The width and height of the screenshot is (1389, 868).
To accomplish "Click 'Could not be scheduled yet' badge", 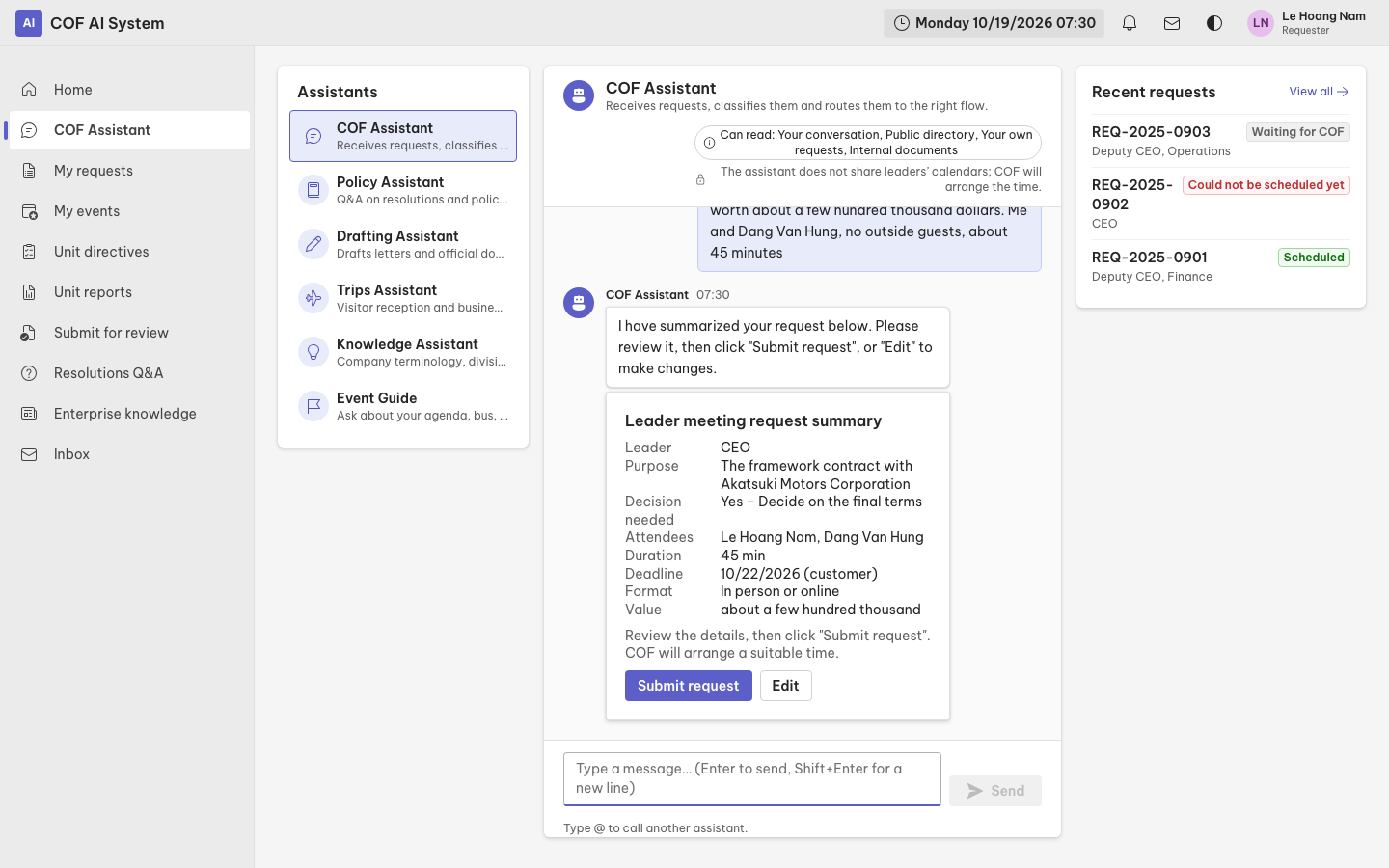I will point(1266,185).
